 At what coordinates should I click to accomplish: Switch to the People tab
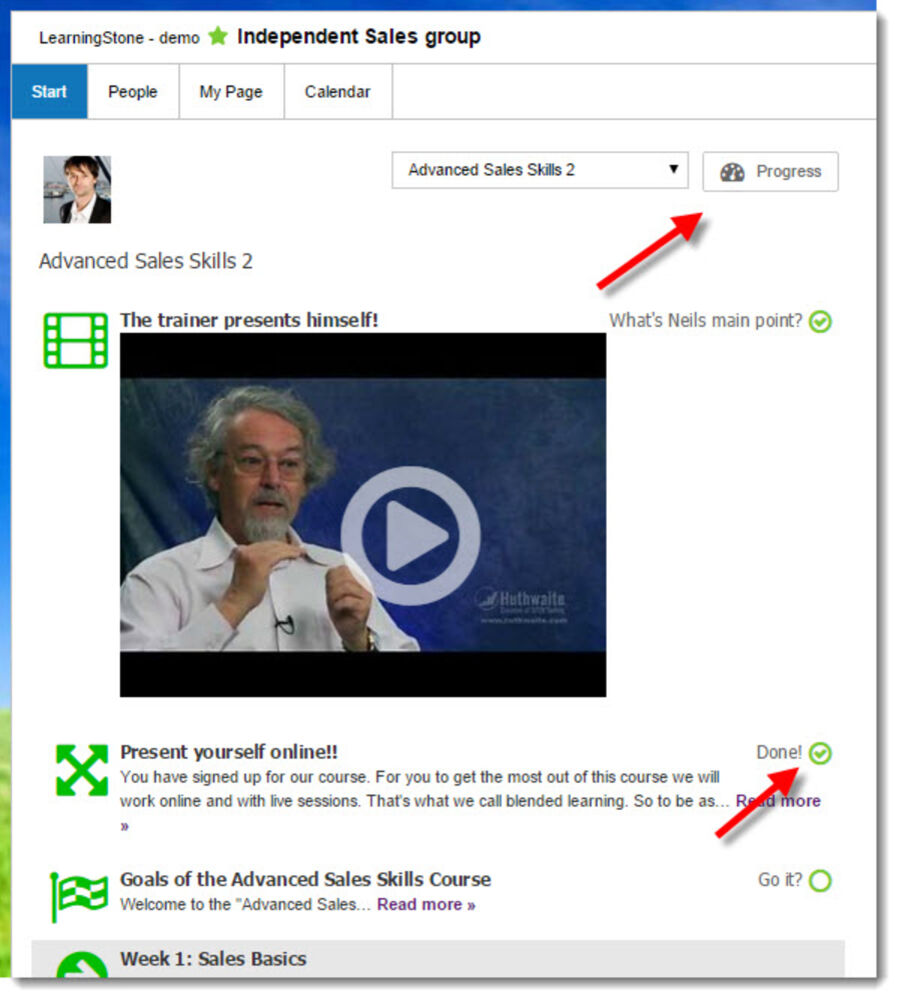(x=132, y=91)
